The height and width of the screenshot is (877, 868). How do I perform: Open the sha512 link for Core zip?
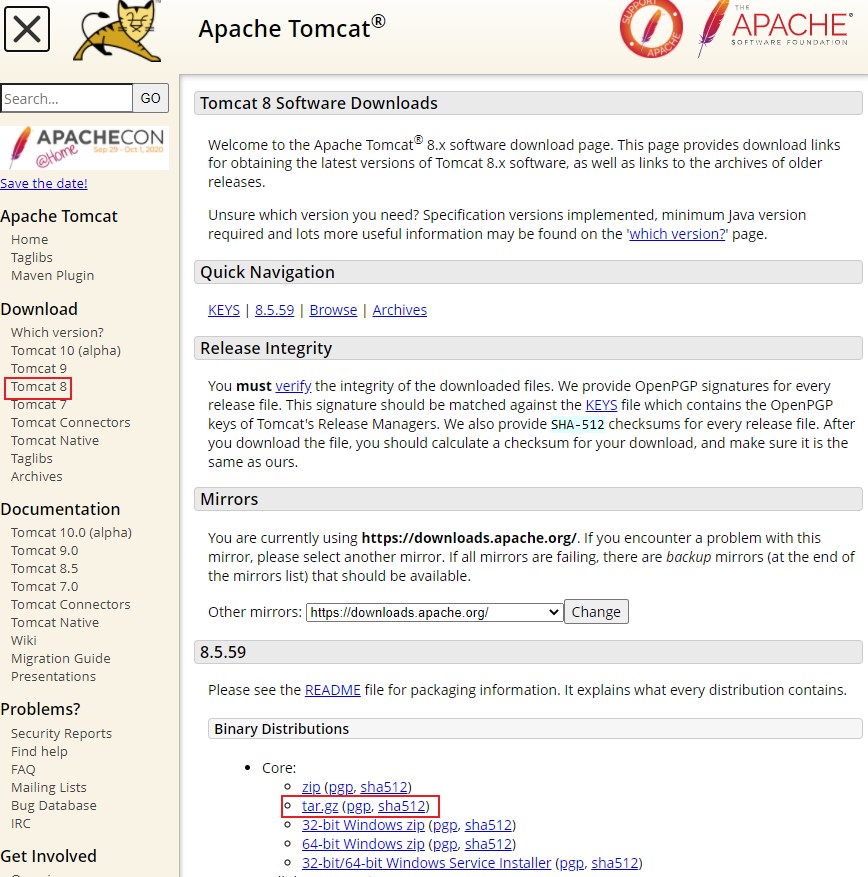click(384, 787)
